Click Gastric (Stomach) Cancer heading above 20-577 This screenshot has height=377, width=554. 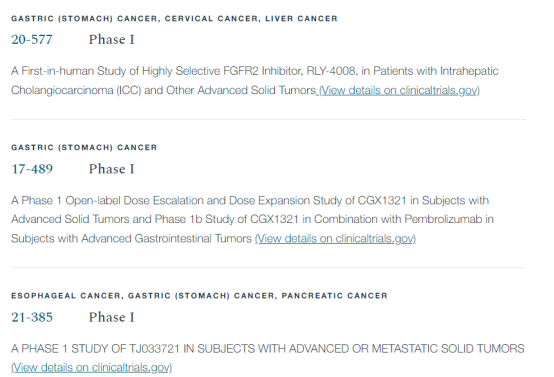(84, 18)
